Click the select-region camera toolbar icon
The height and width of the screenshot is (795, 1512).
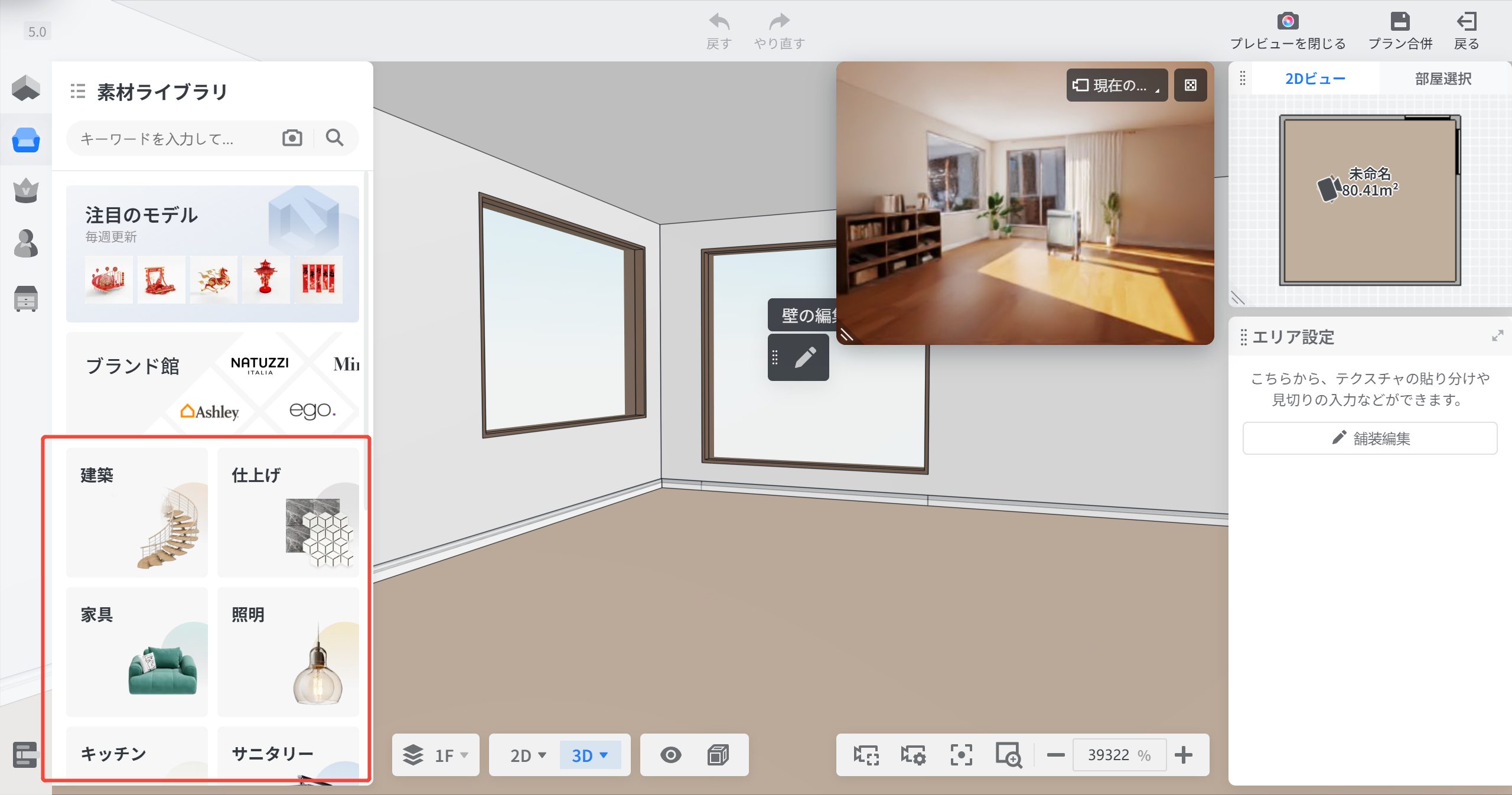[x=866, y=755]
